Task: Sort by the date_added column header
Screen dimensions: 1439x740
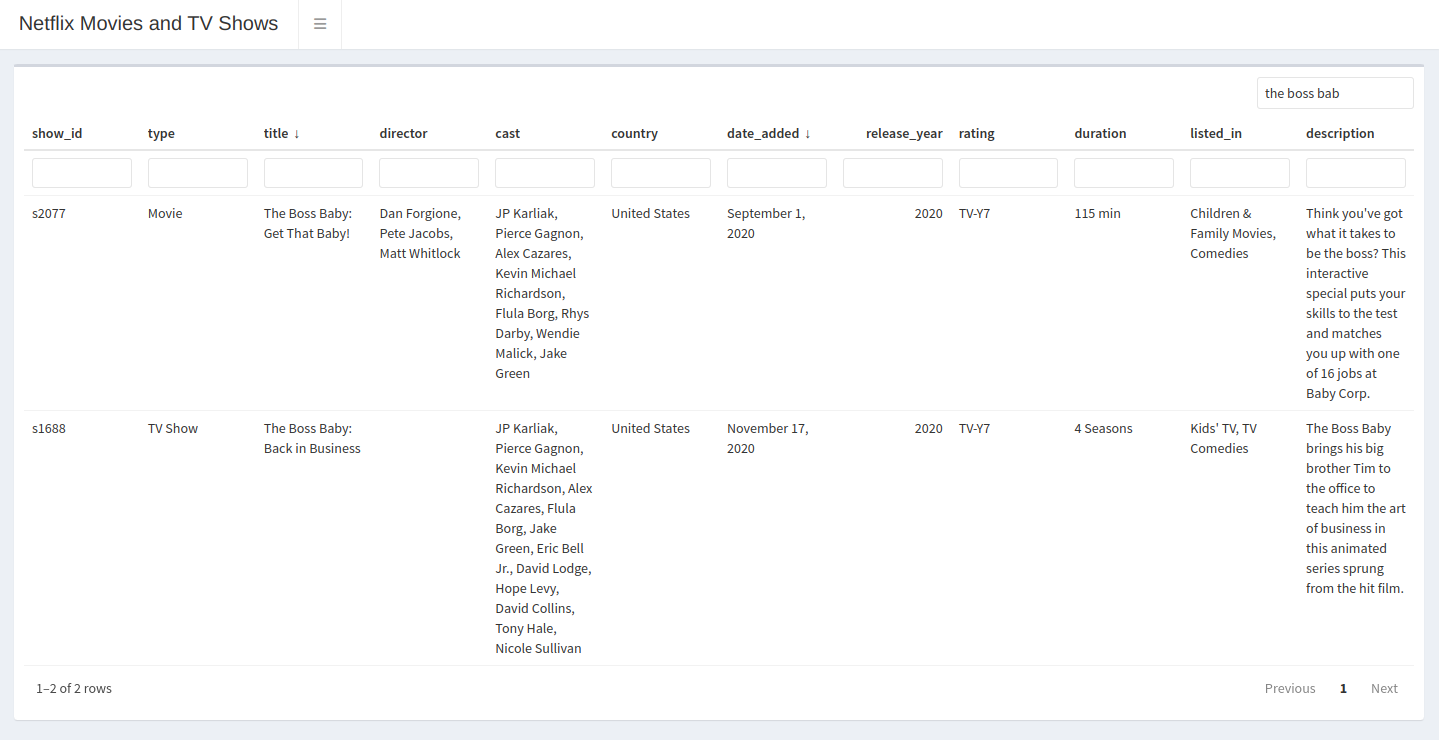Action: coord(769,133)
